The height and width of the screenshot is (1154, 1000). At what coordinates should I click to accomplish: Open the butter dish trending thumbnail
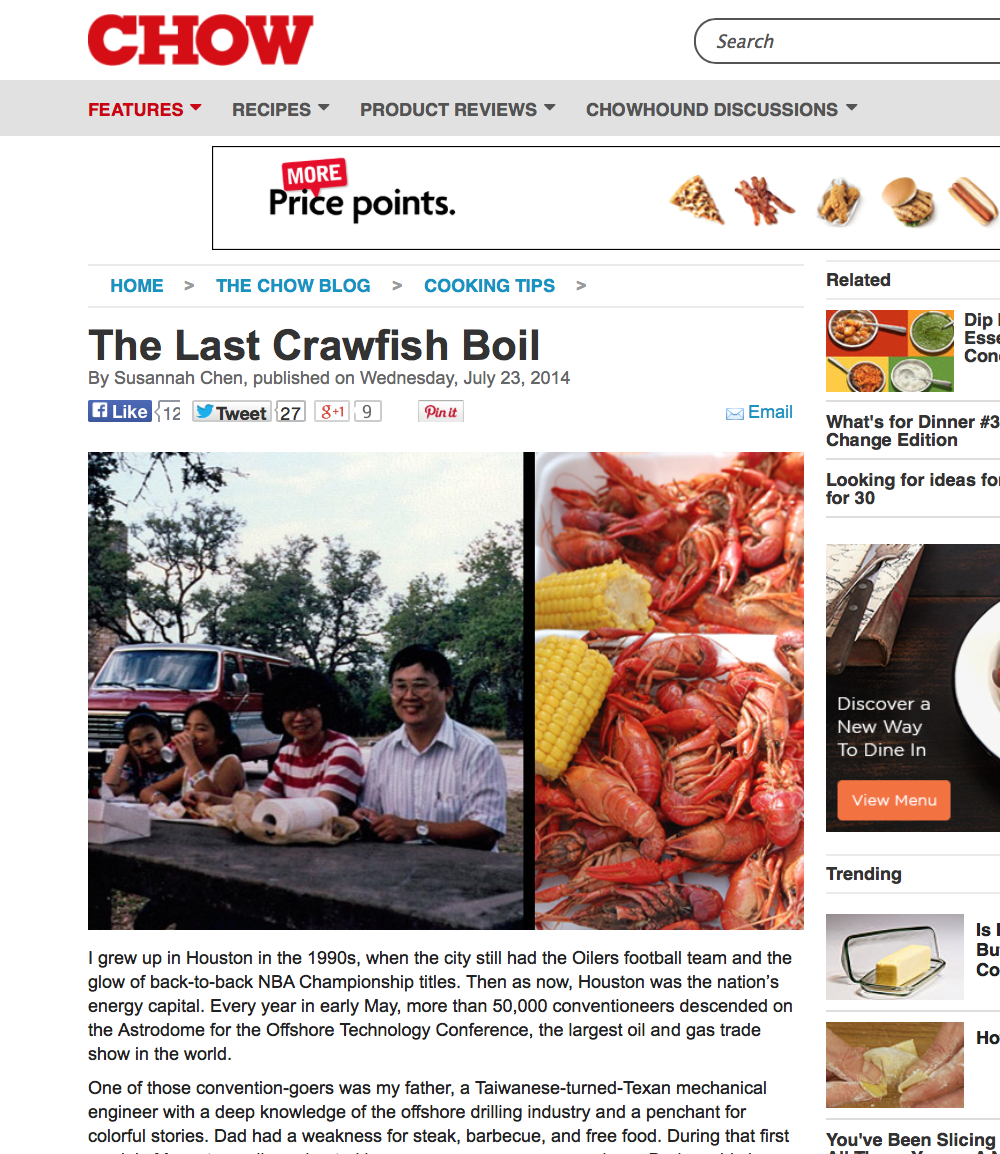[x=895, y=957]
